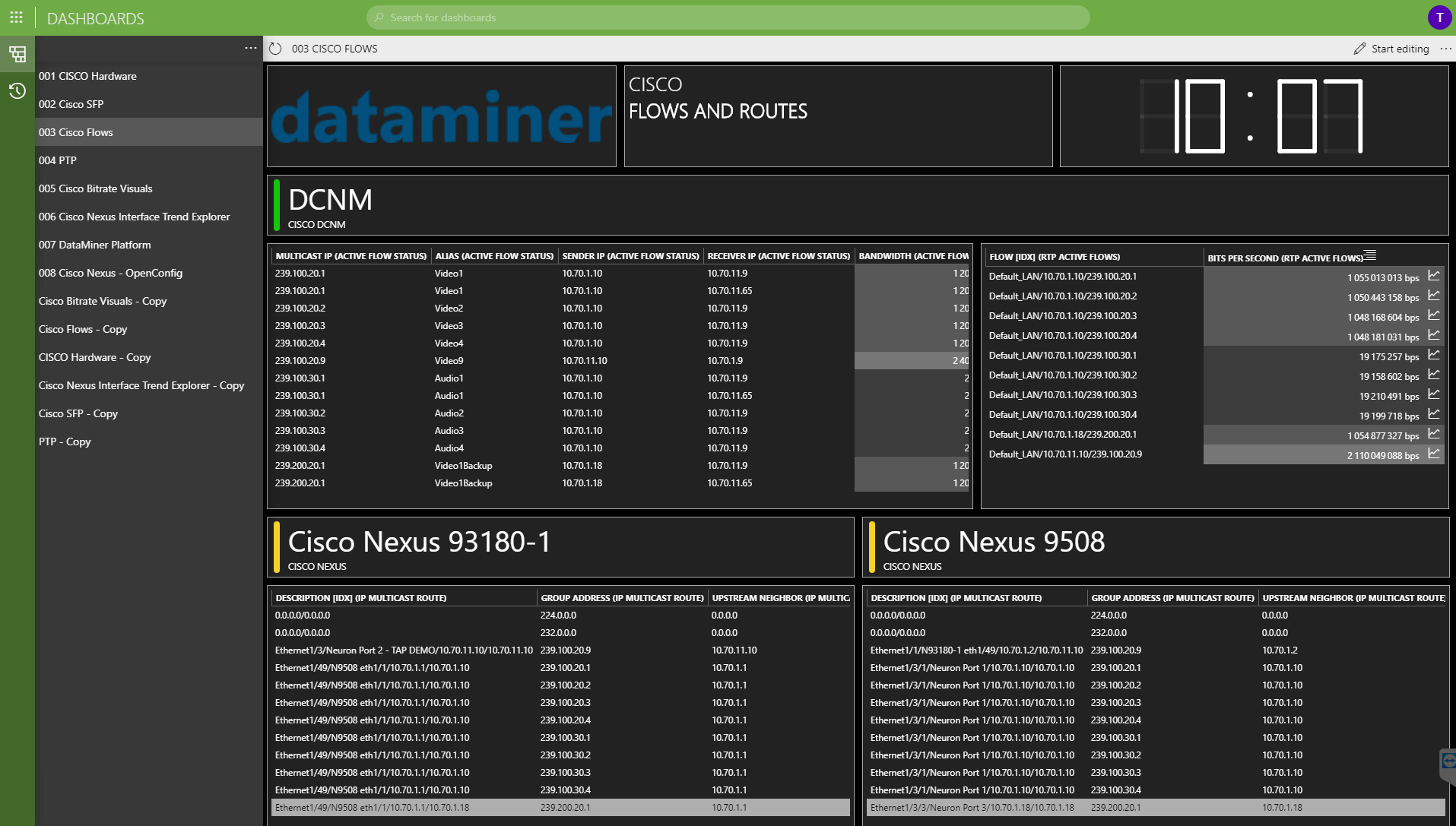
Task: Open trend graph for 239.100.20.9 flow
Action: point(1433,454)
